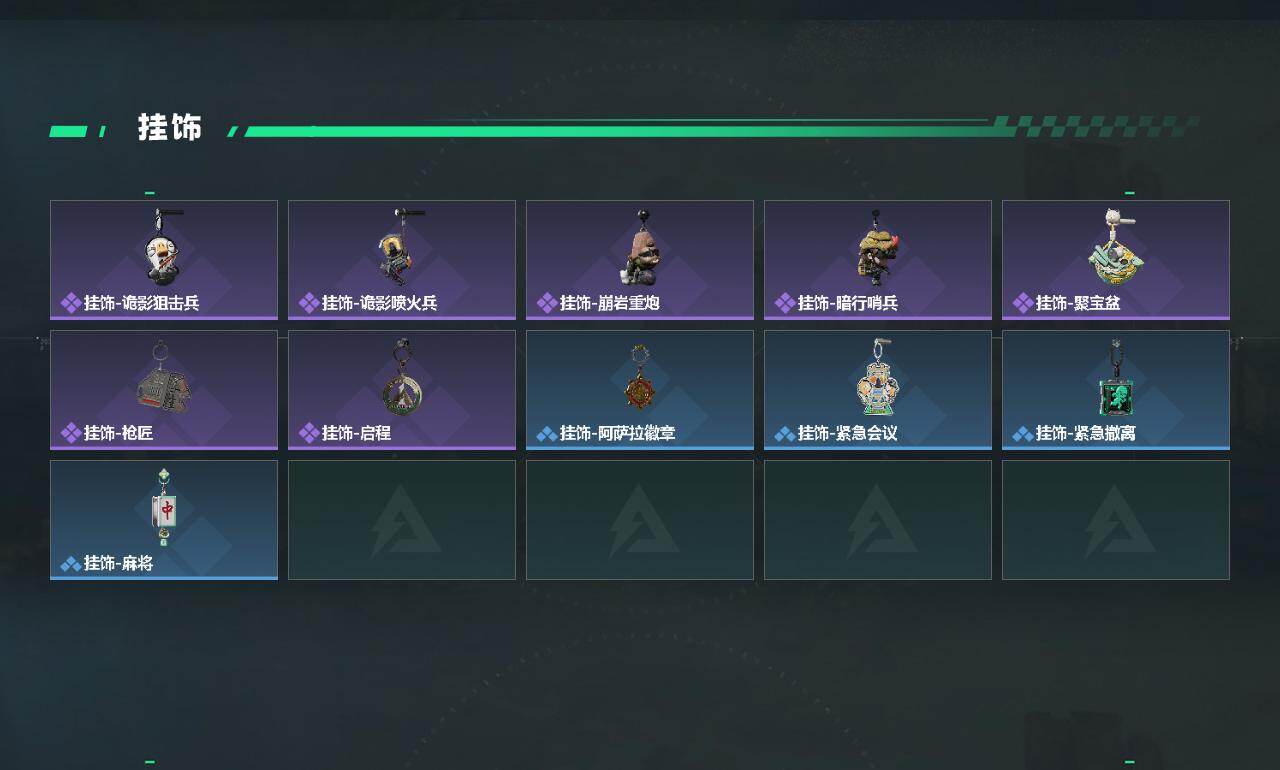
Task: Pick the 阿萨拉徽章 badge icon
Action: (640, 378)
